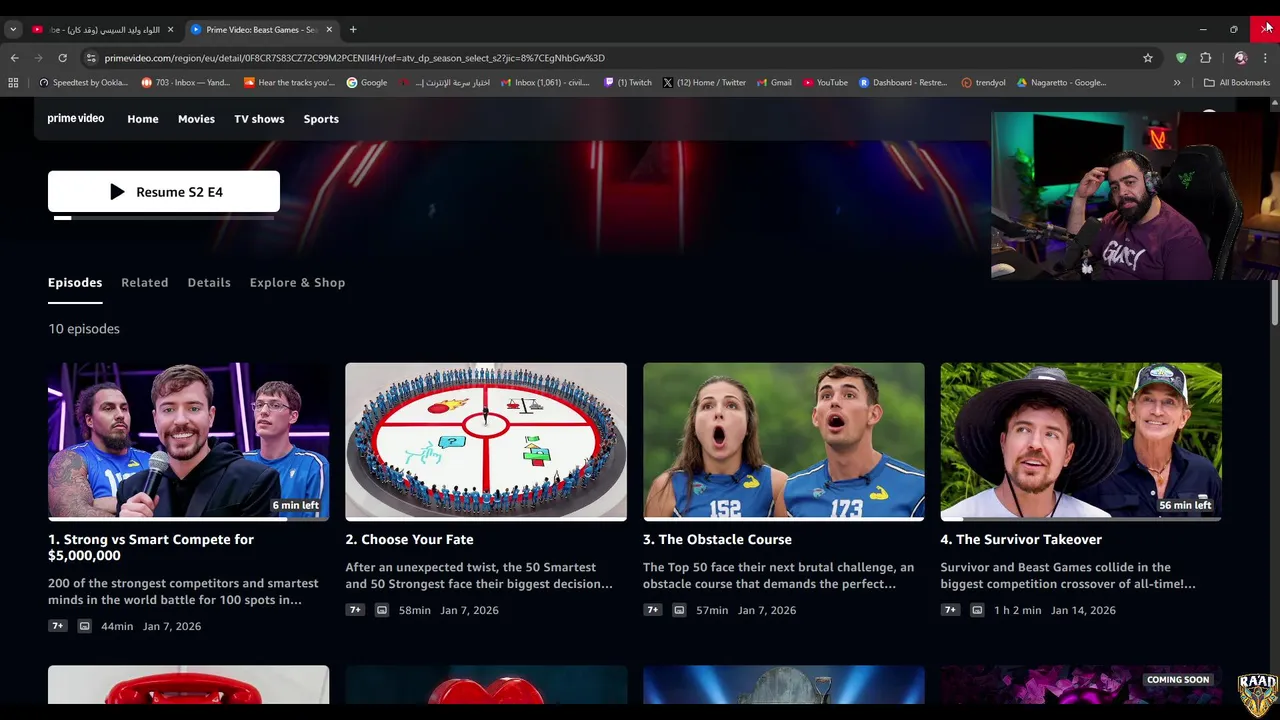Click the 7+ rating badge of episode 2
The height and width of the screenshot is (720, 1280).
[x=355, y=610]
